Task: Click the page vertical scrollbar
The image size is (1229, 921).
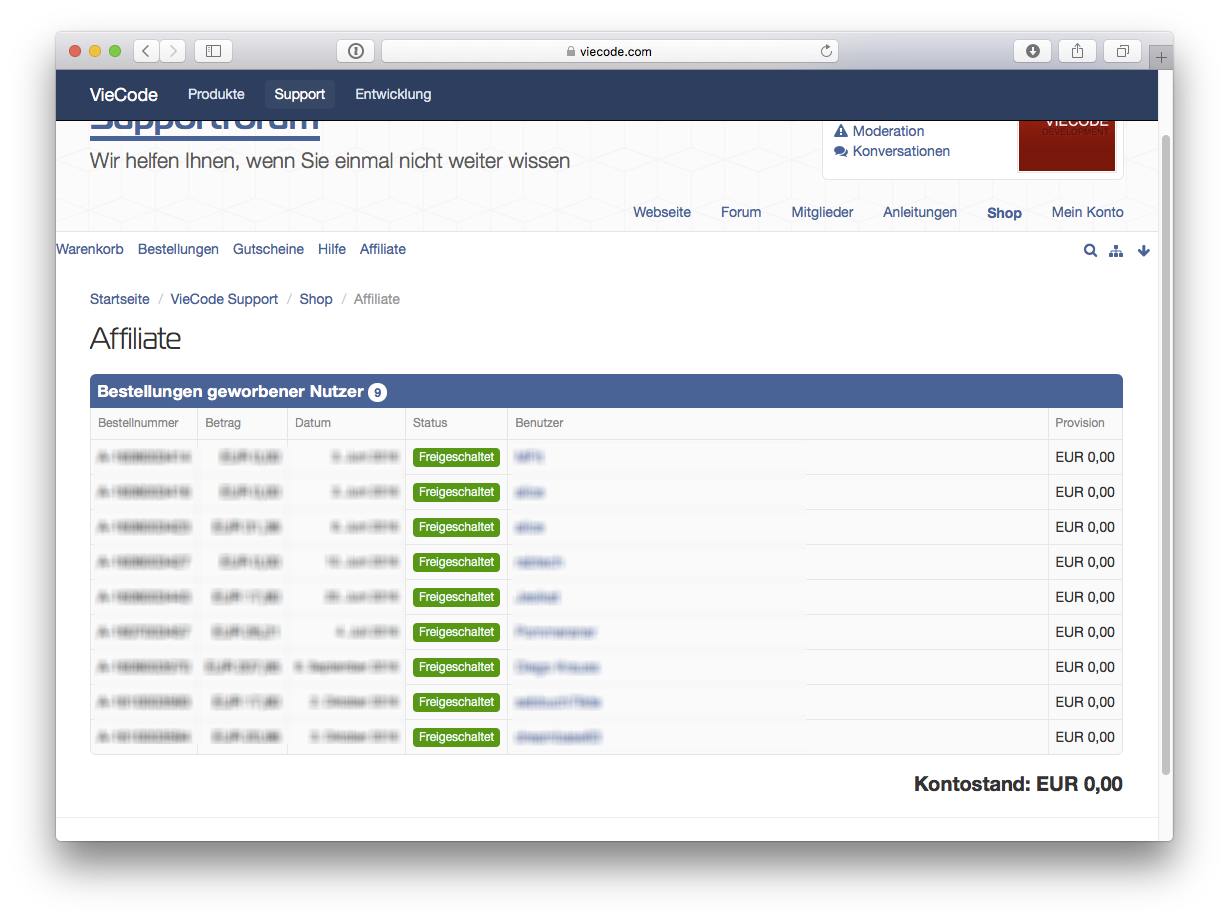Action: [1165, 450]
